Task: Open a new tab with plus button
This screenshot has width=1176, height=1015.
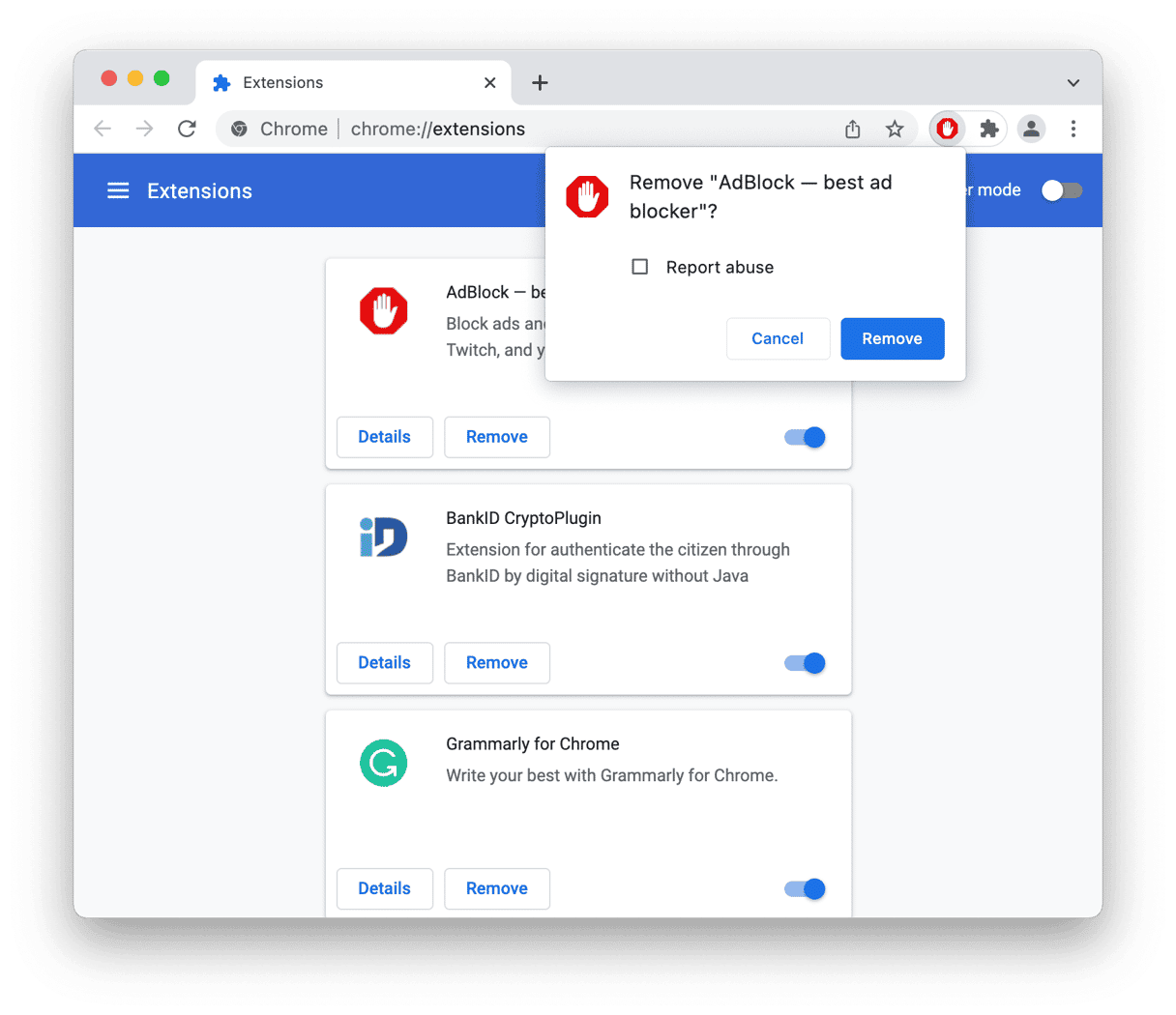Action: 540,83
